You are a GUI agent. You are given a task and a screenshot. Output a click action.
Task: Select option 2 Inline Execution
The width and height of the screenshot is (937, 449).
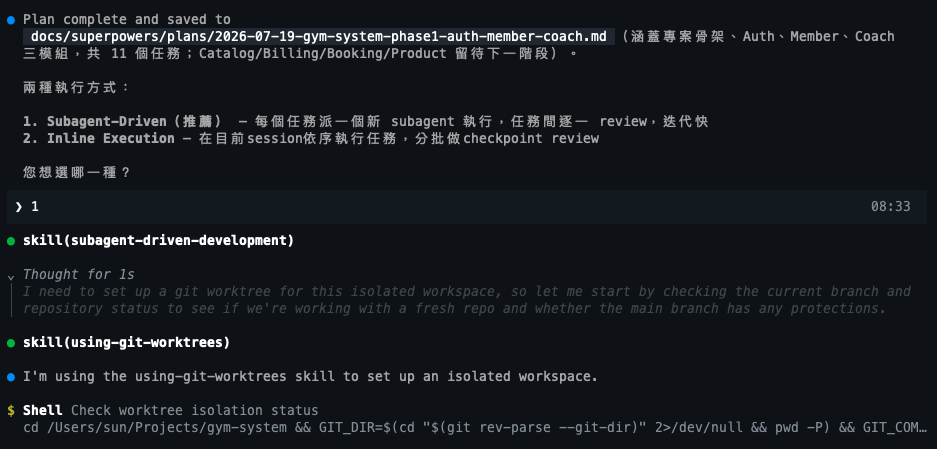99,138
